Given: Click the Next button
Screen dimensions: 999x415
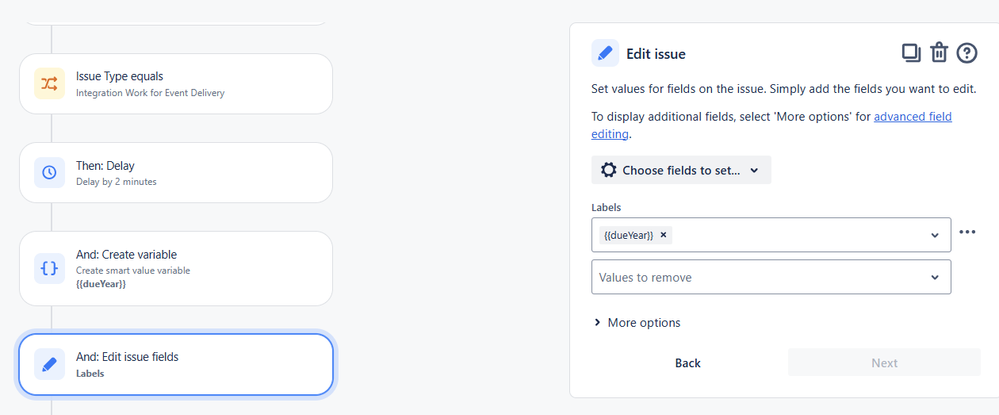Looking at the screenshot, I should click(x=884, y=363).
